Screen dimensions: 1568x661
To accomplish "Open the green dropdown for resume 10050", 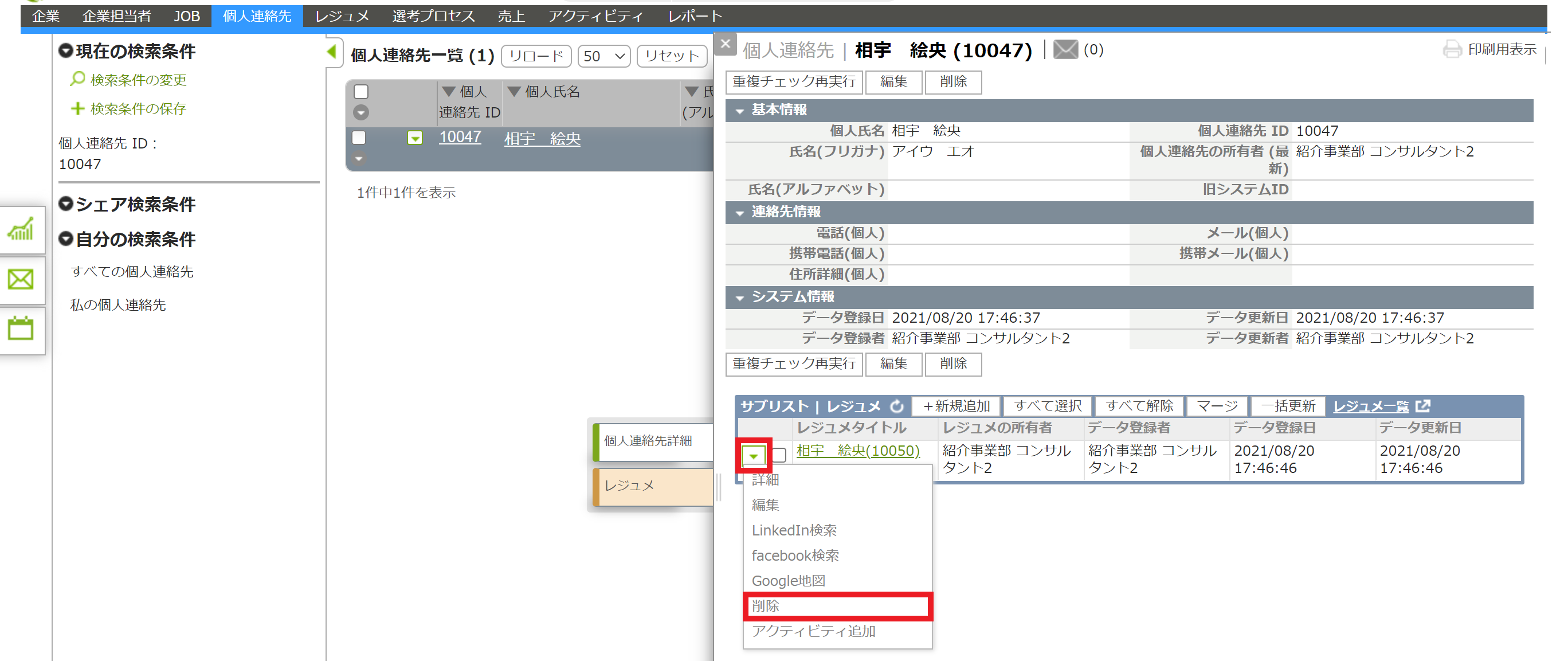I will coord(753,455).
